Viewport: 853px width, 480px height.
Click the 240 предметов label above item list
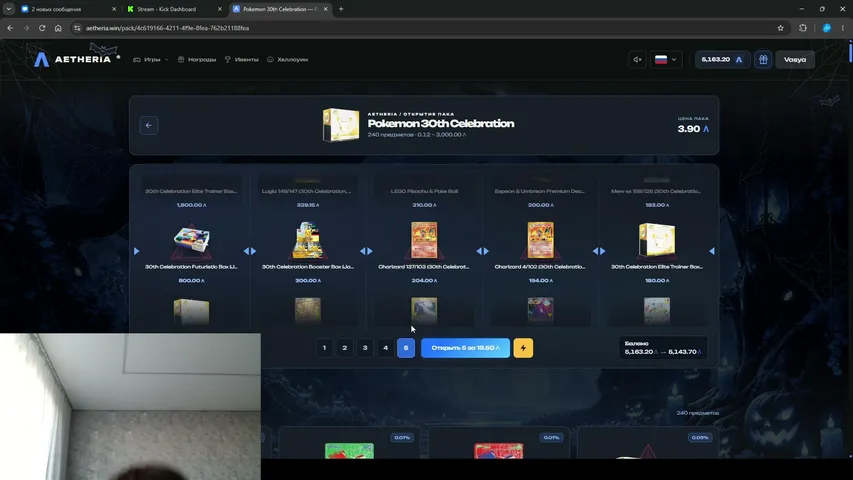(698, 413)
